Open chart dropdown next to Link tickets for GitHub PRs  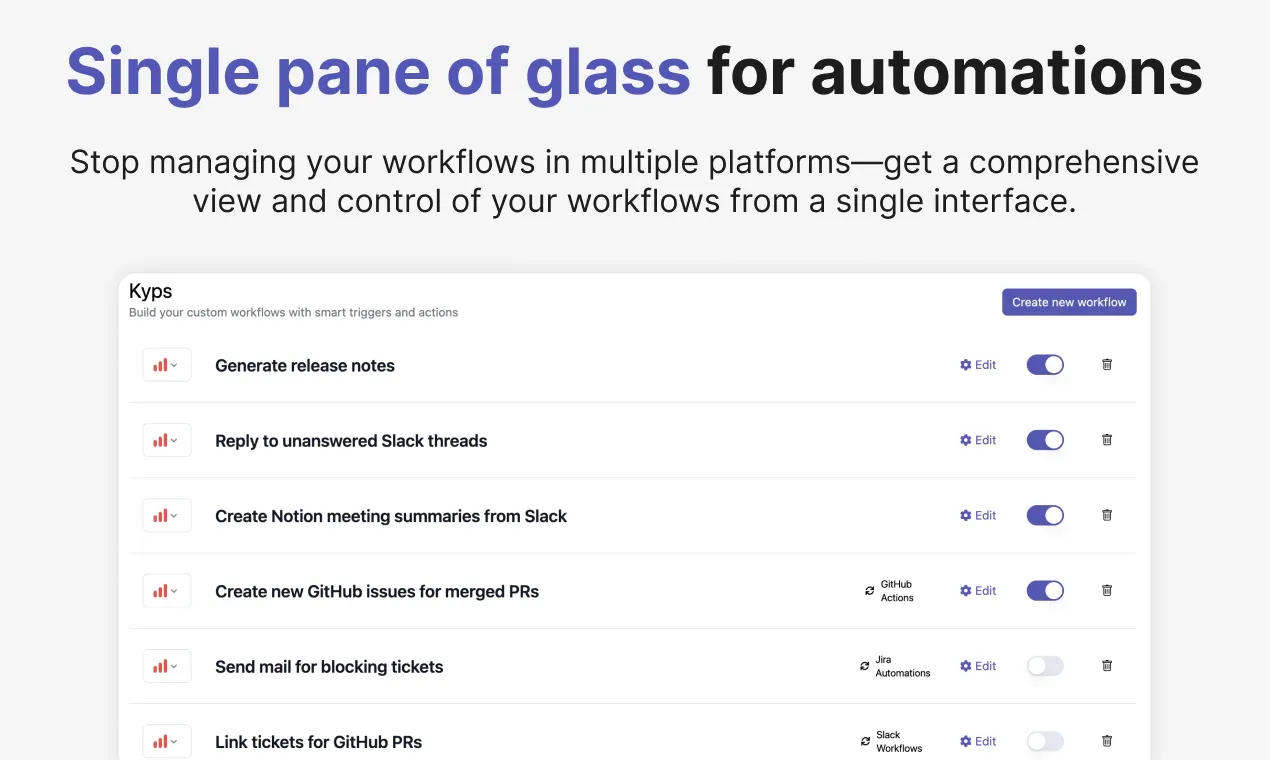point(166,742)
